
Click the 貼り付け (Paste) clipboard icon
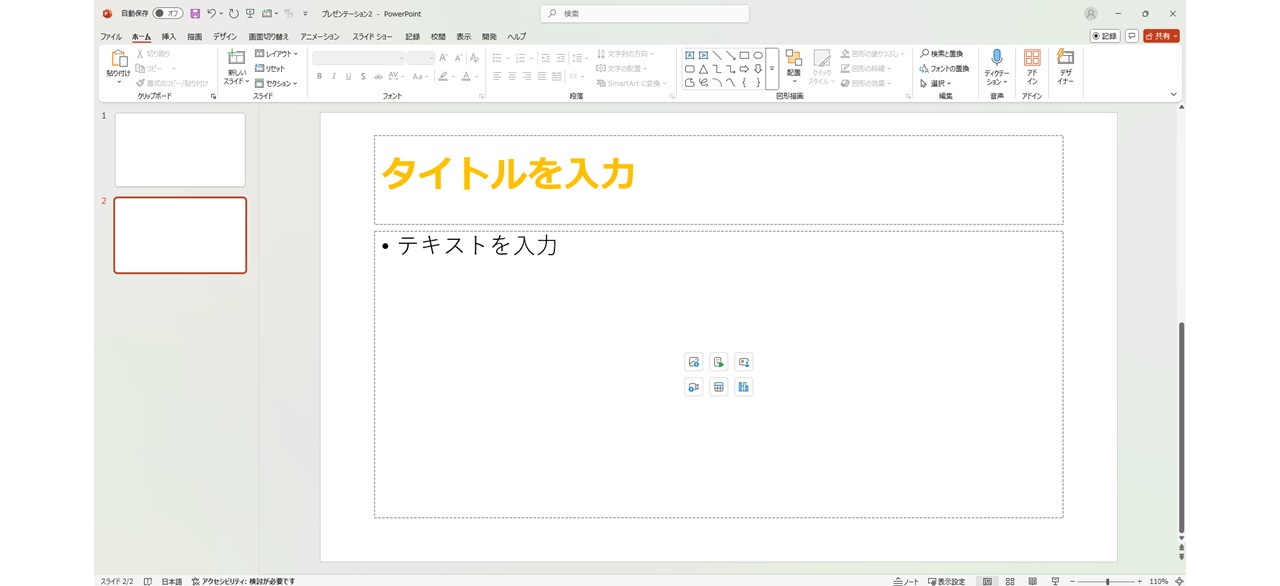119,59
